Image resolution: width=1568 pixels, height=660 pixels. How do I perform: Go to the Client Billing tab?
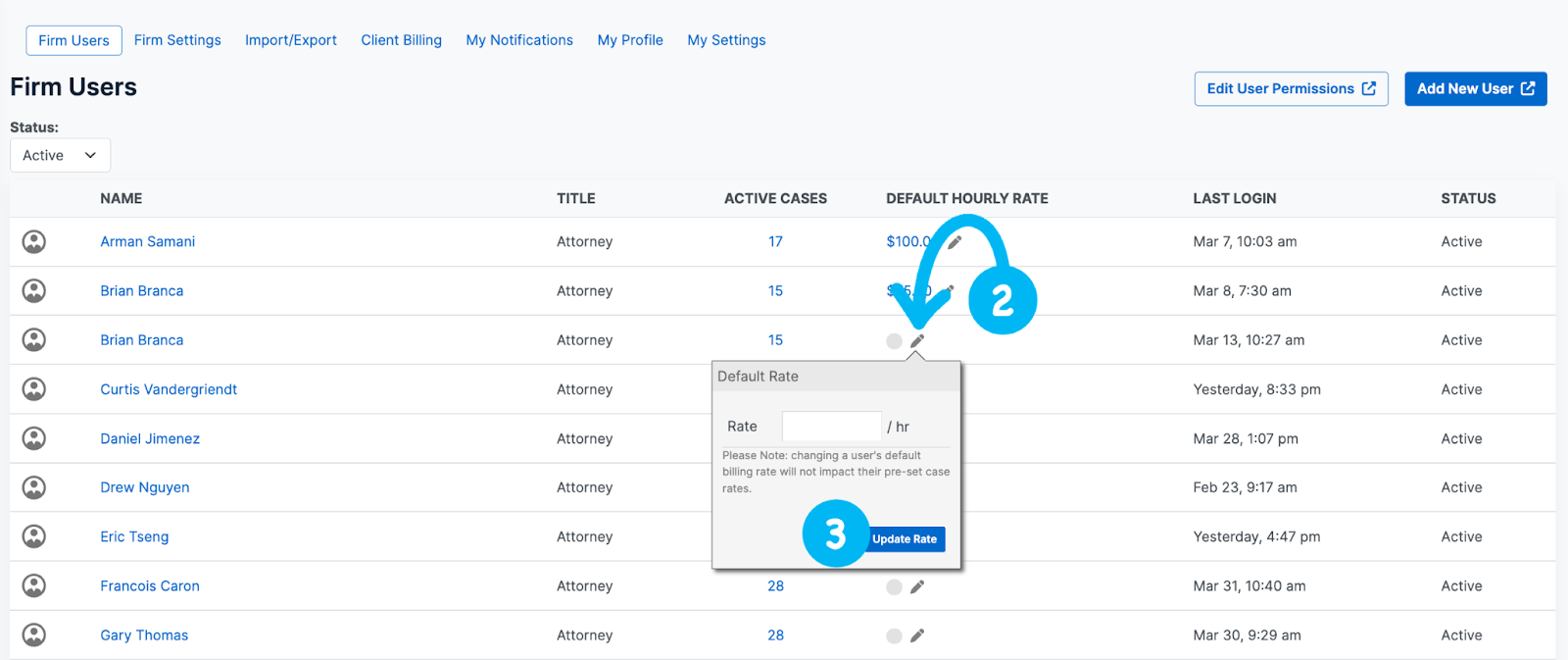tap(401, 40)
